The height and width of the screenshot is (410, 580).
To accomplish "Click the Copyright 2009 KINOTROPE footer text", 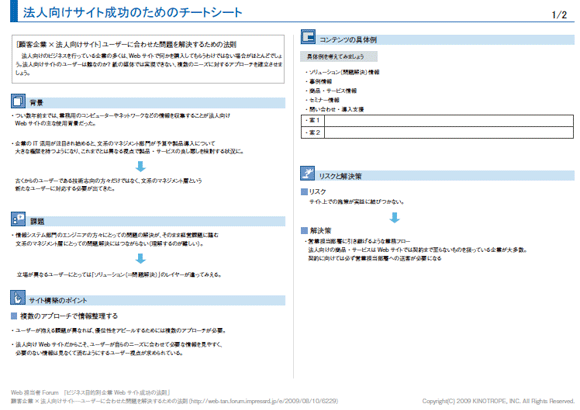I will point(498,401).
